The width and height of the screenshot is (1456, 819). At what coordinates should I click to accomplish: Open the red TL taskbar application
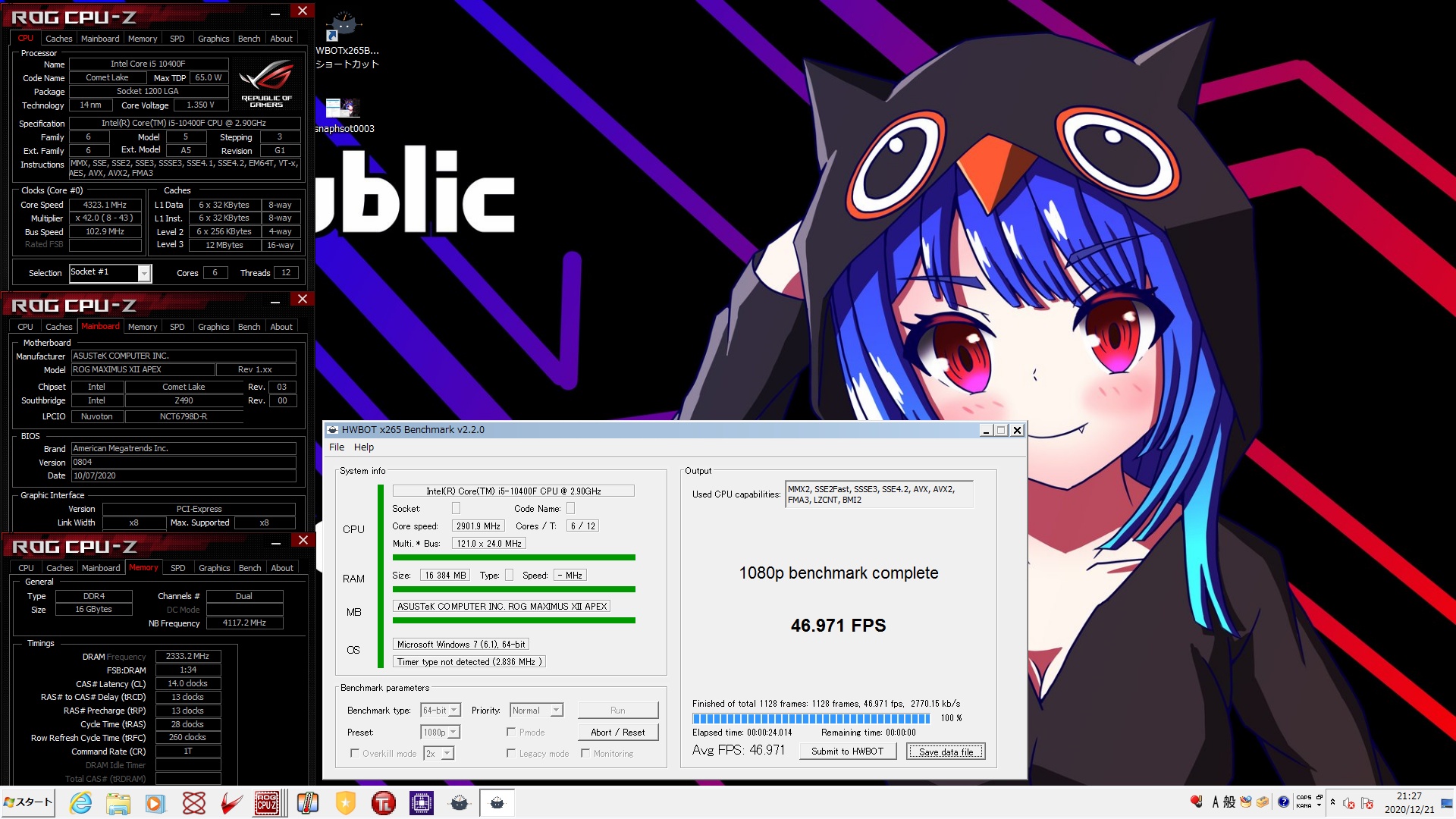pyautogui.click(x=383, y=803)
